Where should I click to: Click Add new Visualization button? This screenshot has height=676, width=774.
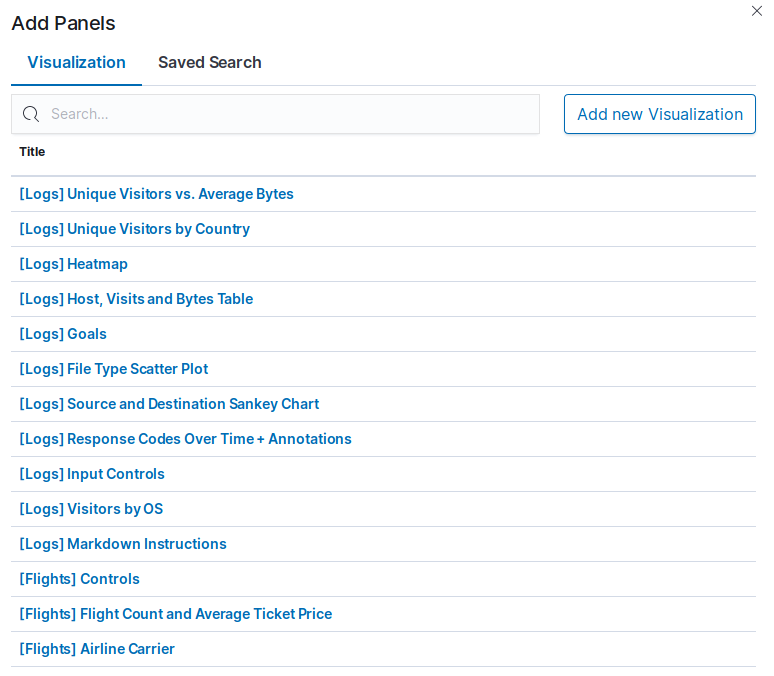coord(659,114)
